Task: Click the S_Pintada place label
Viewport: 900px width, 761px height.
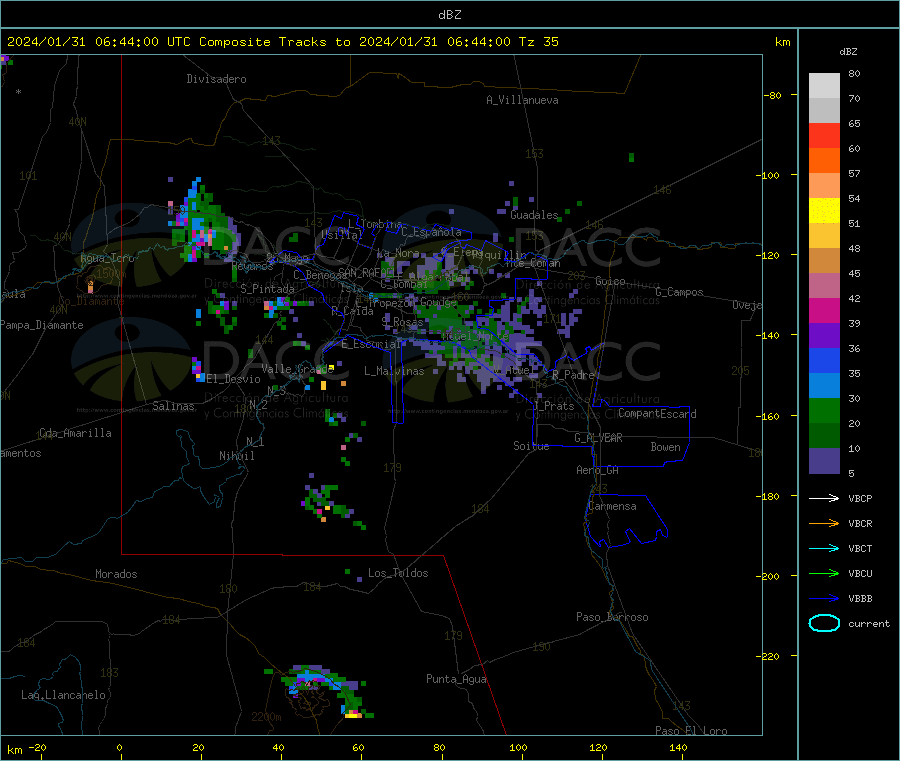Action: click(267, 289)
